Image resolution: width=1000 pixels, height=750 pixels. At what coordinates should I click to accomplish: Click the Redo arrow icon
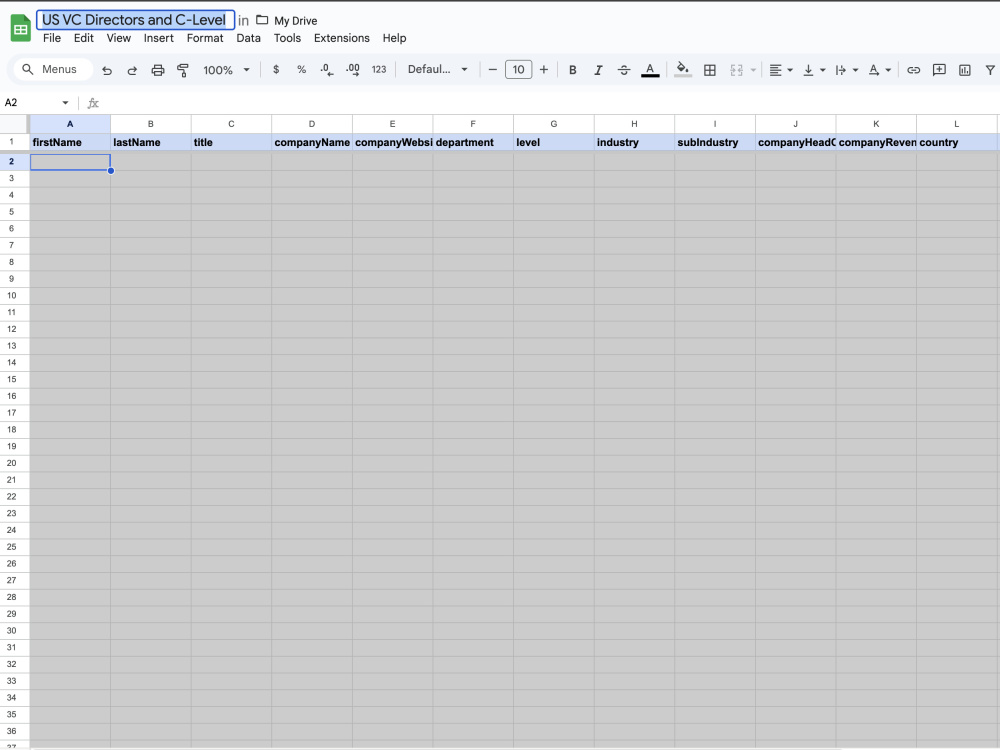tap(132, 70)
